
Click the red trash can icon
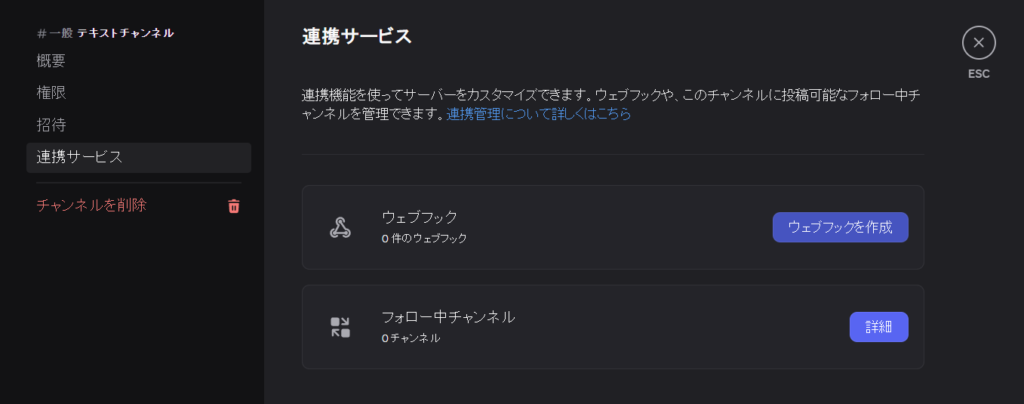click(234, 206)
